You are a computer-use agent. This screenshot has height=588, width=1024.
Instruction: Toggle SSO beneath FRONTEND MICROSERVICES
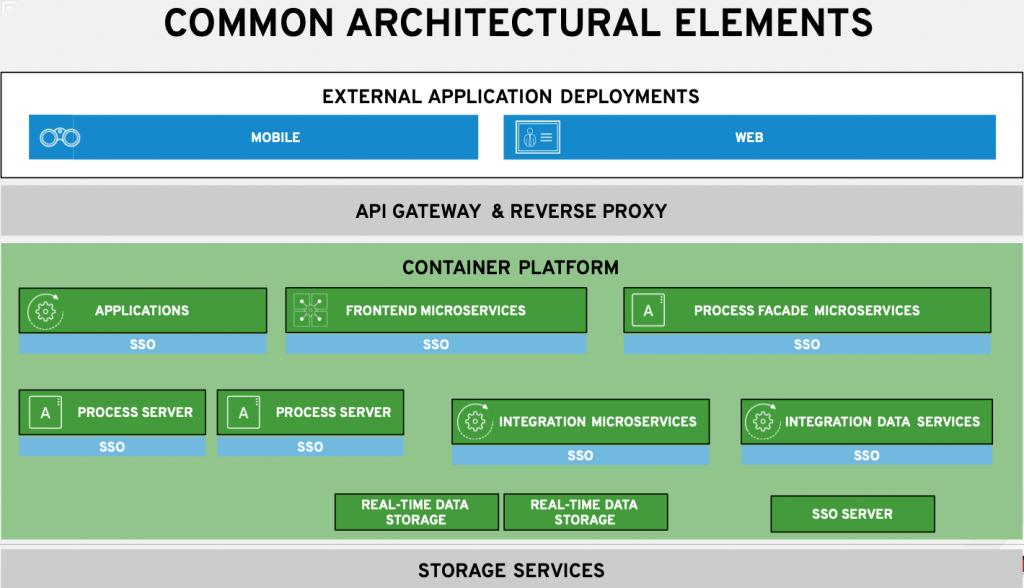(x=435, y=344)
